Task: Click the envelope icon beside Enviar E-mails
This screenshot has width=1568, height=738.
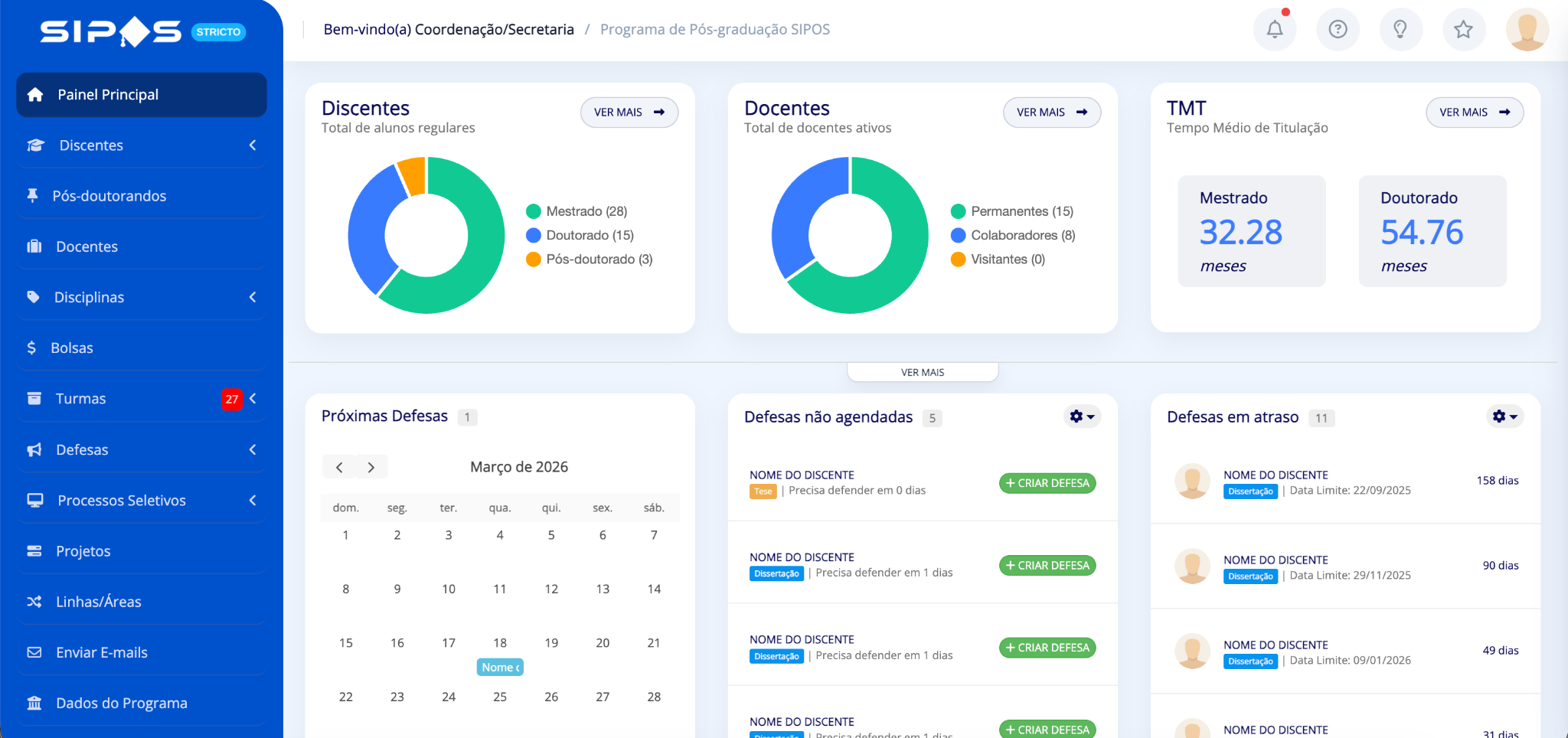Action: (x=34, y=652)
